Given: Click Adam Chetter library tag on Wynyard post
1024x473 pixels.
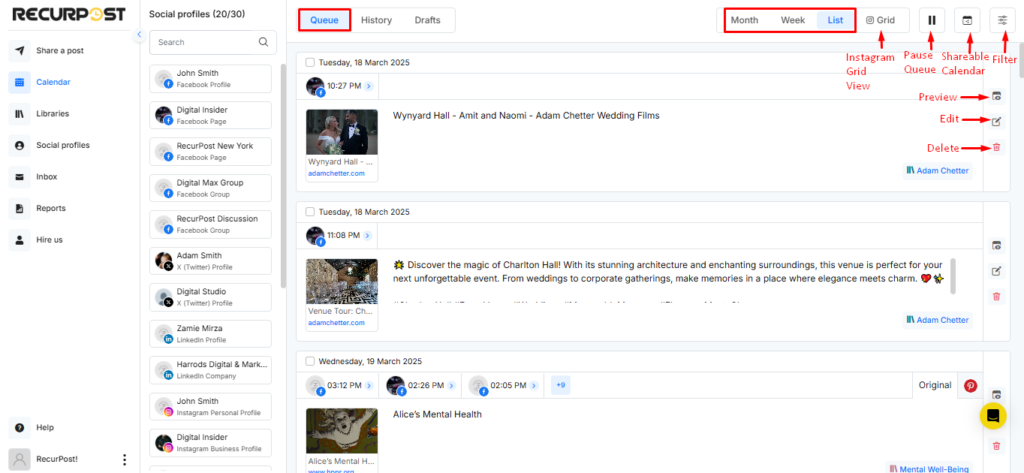Looking at the screenshot, I should [937, 171].
